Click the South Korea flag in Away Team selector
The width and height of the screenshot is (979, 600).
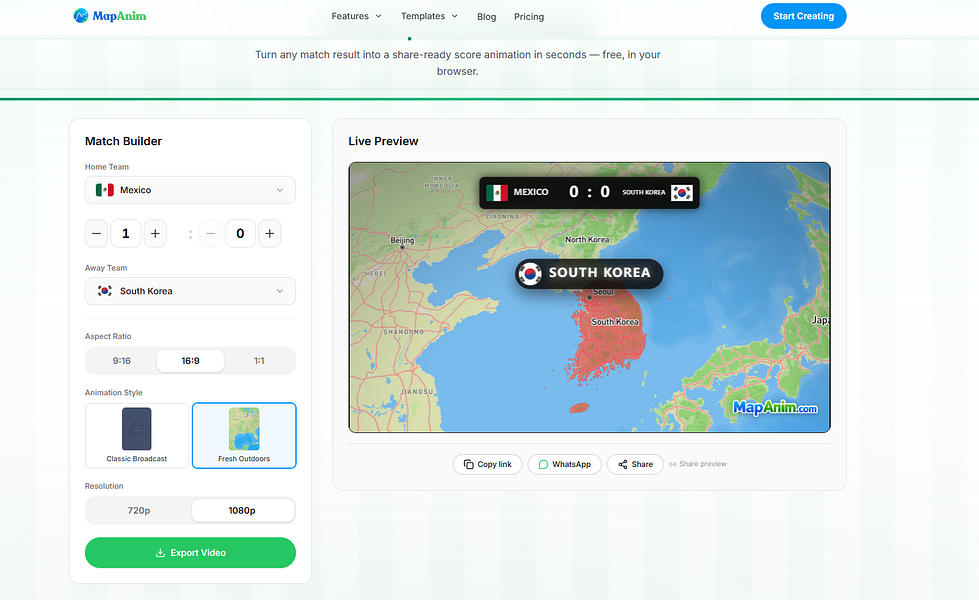point(105,291)
